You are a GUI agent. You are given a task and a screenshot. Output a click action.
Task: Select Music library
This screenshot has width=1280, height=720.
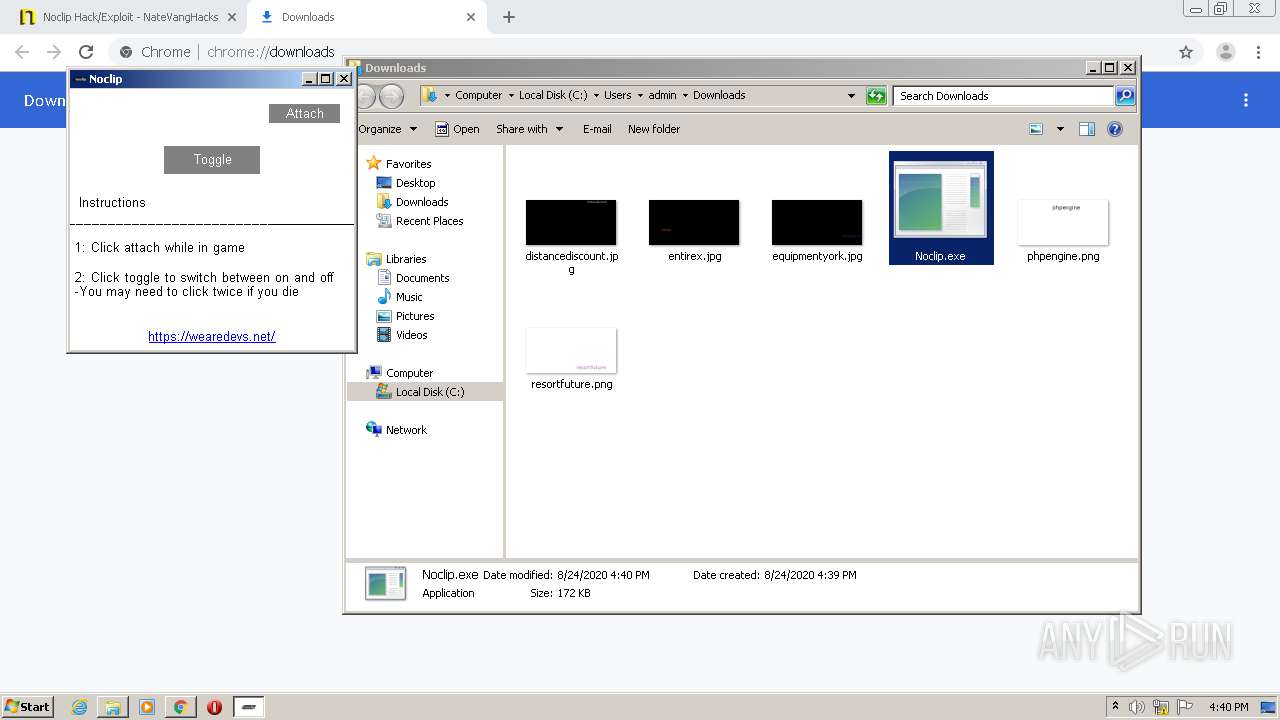409,297
